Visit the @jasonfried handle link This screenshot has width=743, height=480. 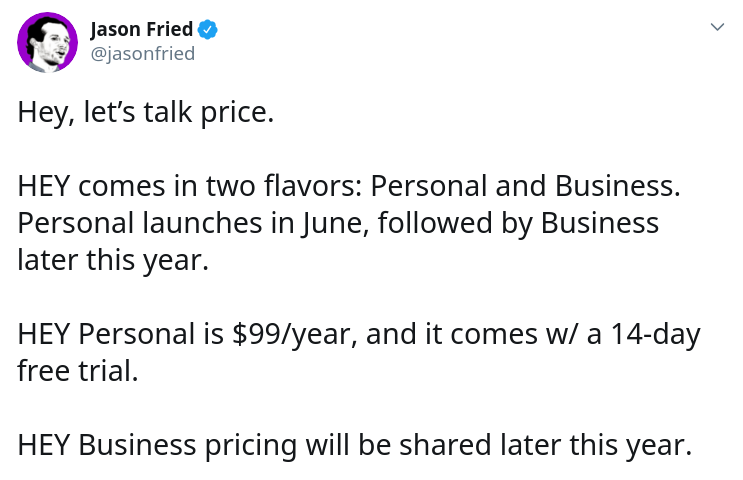143,54
